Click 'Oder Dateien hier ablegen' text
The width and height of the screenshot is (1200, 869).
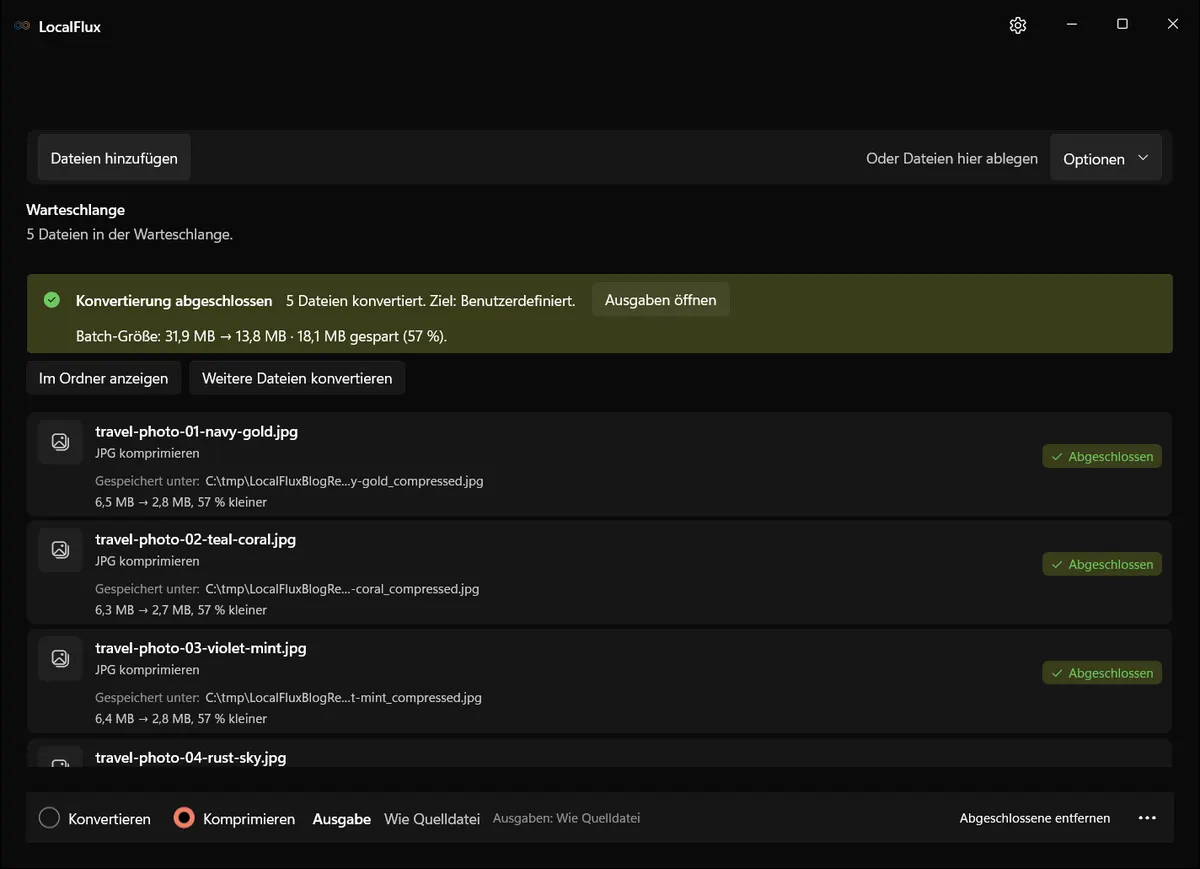tap(952, 158)
